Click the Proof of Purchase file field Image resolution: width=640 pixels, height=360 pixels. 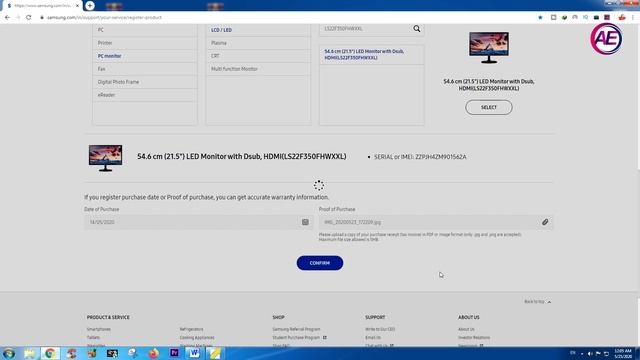(436, 222)
